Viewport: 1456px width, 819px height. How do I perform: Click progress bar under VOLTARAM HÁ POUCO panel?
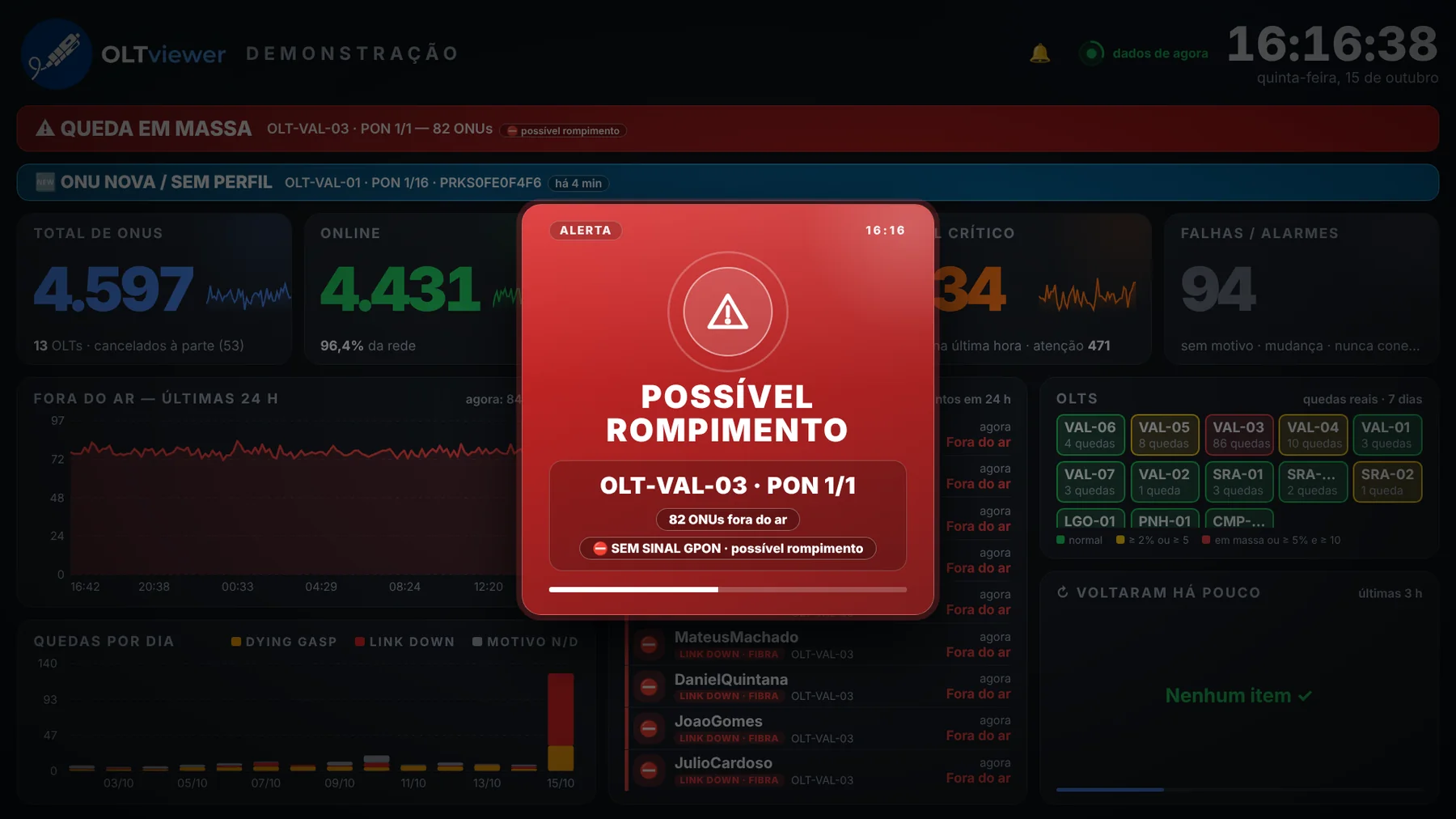(x=1238, y=790)
